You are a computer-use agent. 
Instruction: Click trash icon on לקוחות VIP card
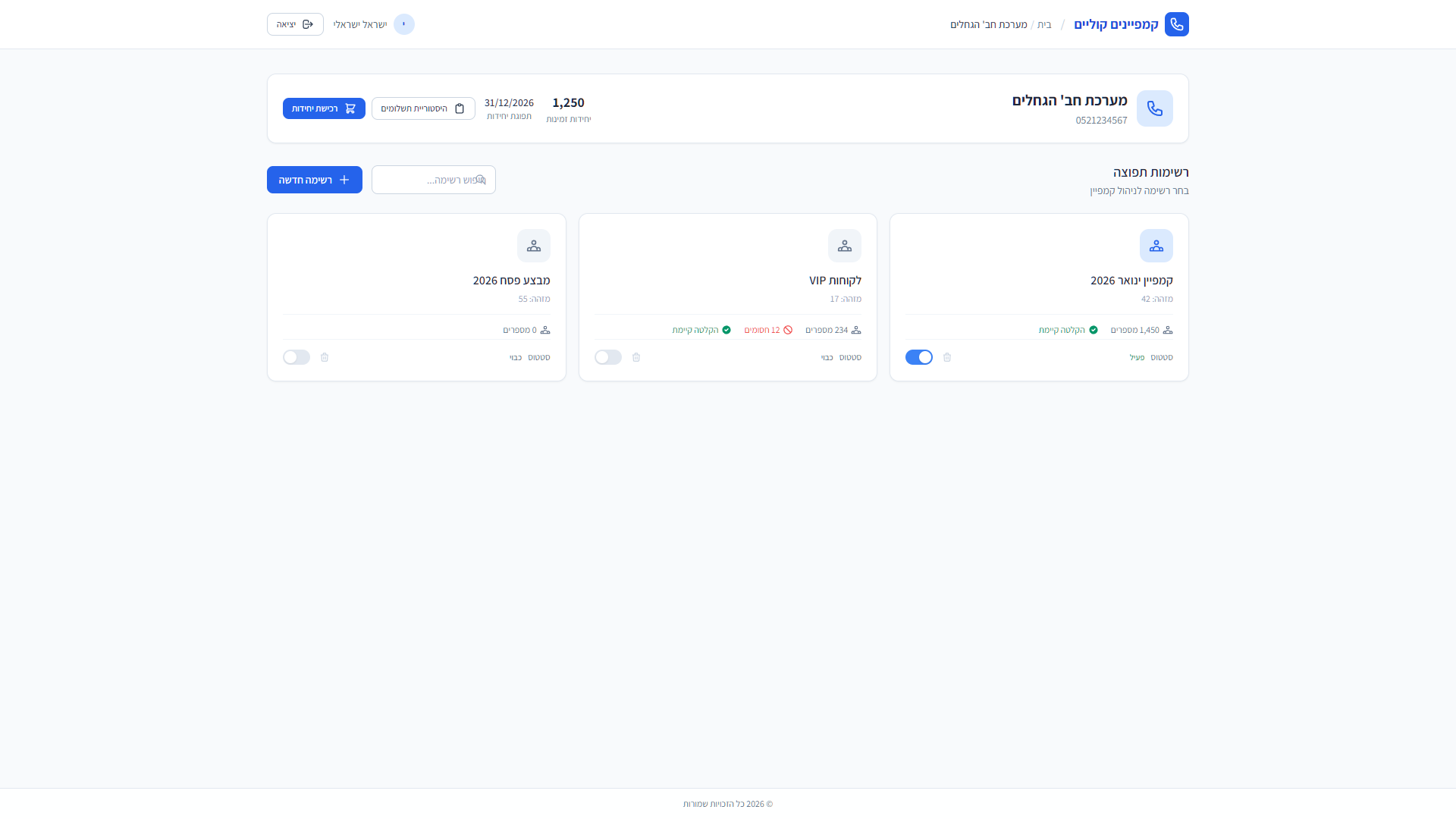[636, 357]
